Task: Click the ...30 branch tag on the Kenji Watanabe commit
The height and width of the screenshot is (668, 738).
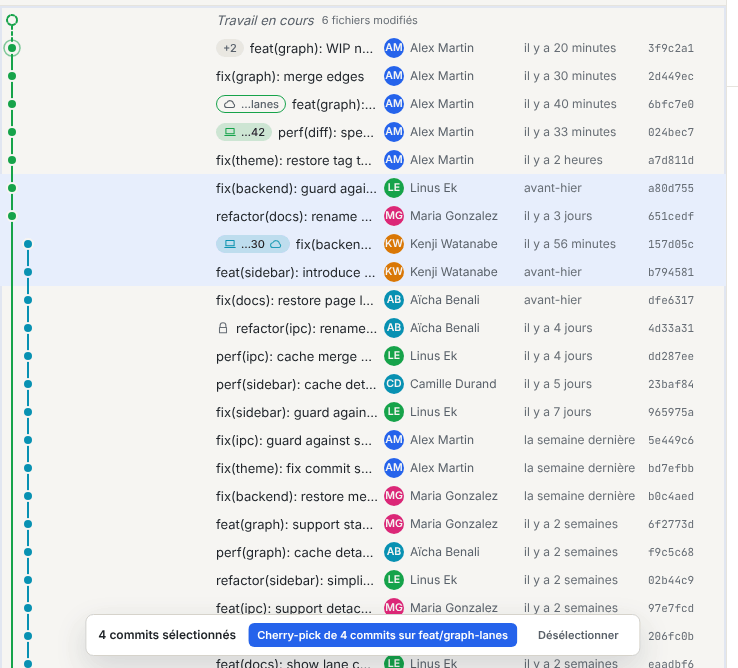Action: pos(253,244)
